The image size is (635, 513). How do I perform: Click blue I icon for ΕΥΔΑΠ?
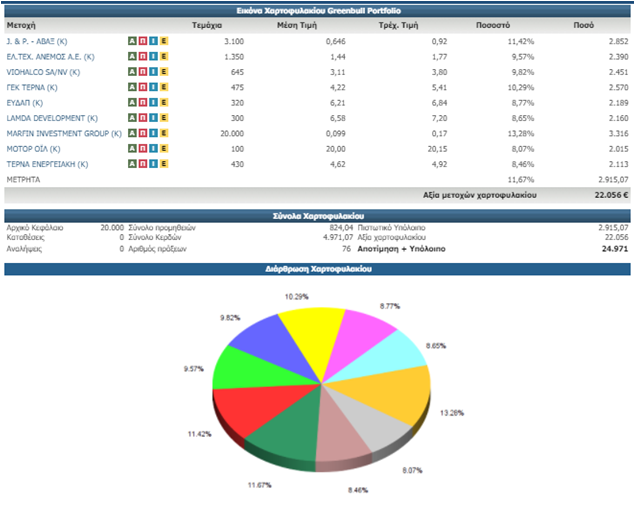tap(153, 102)
